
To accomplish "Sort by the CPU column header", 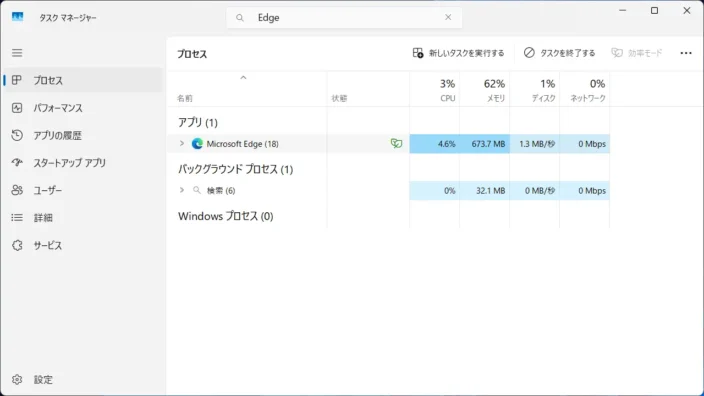I will [x=435, y=90].
